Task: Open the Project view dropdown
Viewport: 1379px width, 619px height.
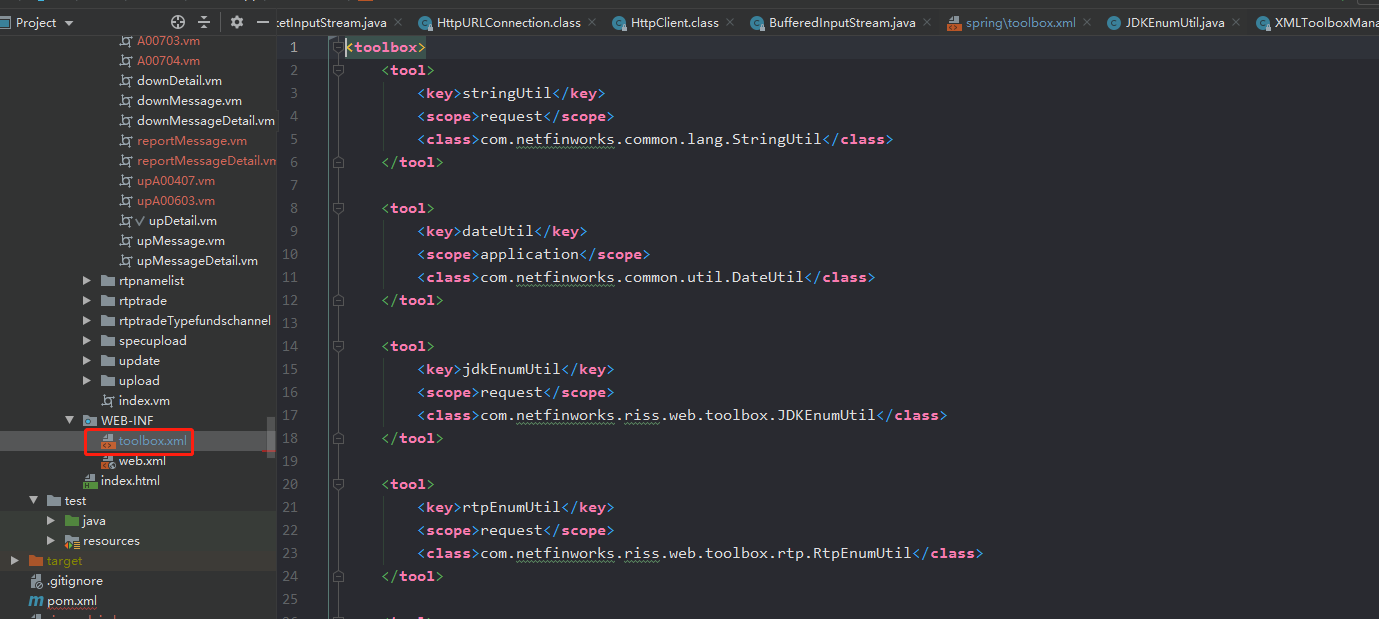Action: (68, 23)
